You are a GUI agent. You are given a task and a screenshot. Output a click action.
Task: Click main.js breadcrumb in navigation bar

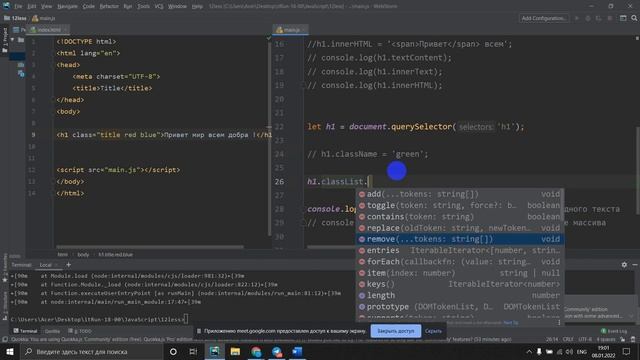[x=43, y=18]
